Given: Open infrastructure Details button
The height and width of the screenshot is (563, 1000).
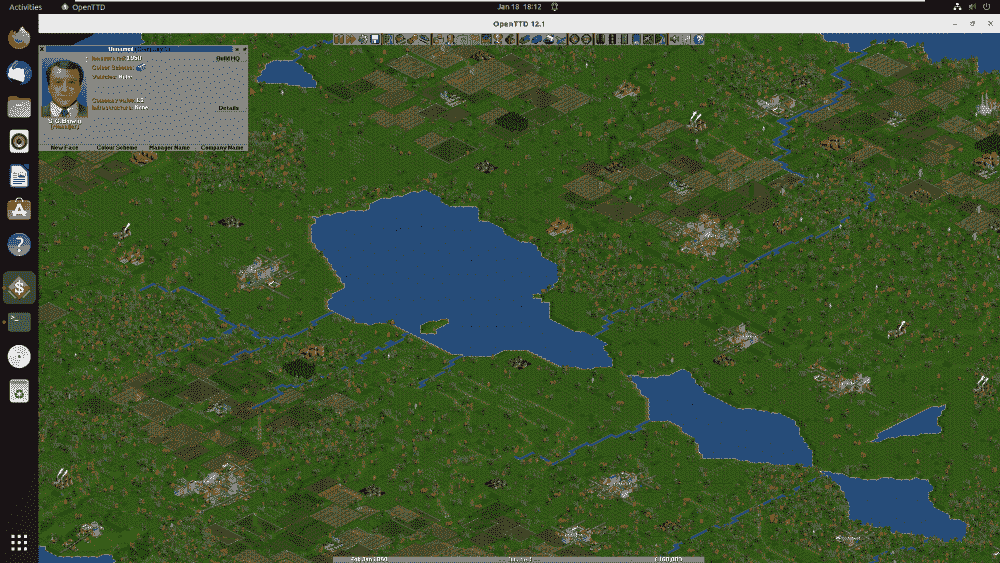Looking at the screenshot, I should (228, 108).
